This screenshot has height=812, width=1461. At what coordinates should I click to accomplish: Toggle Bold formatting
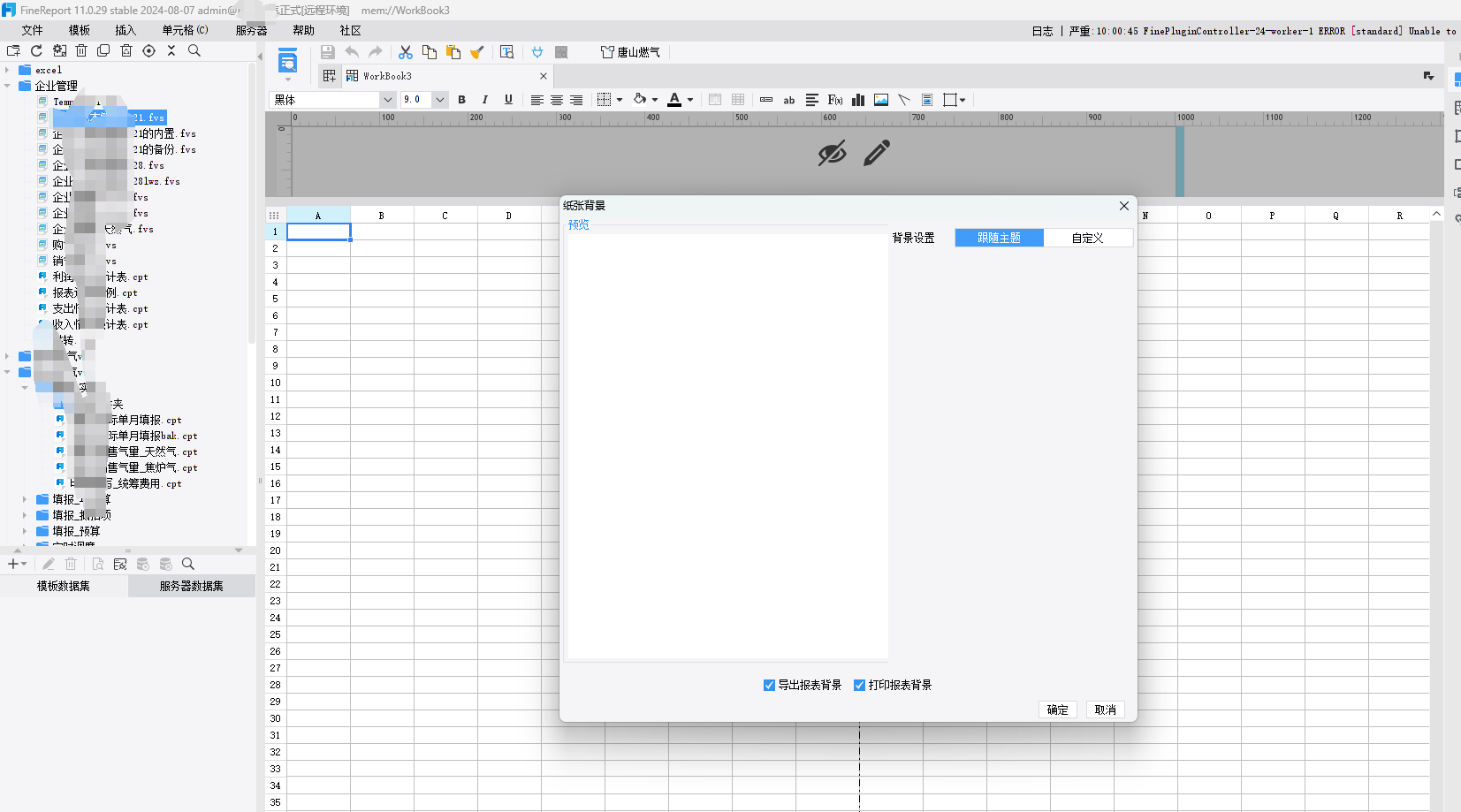click(x=461, y=100)
